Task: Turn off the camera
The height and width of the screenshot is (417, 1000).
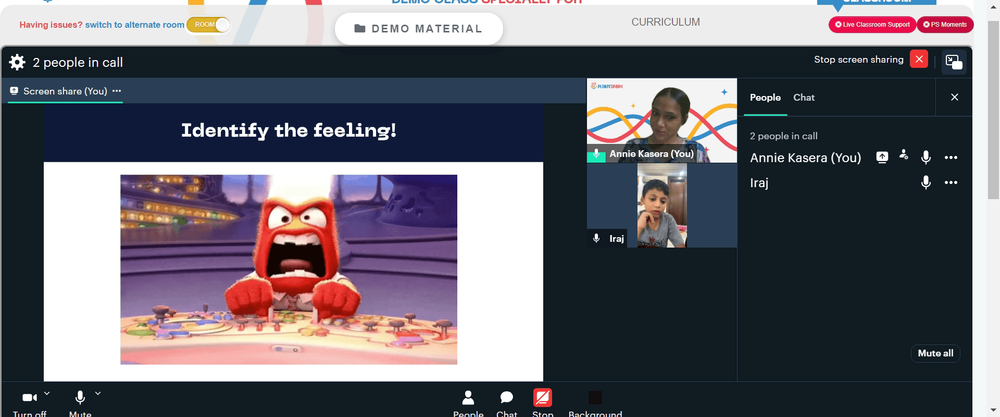Action: [29, 403]
